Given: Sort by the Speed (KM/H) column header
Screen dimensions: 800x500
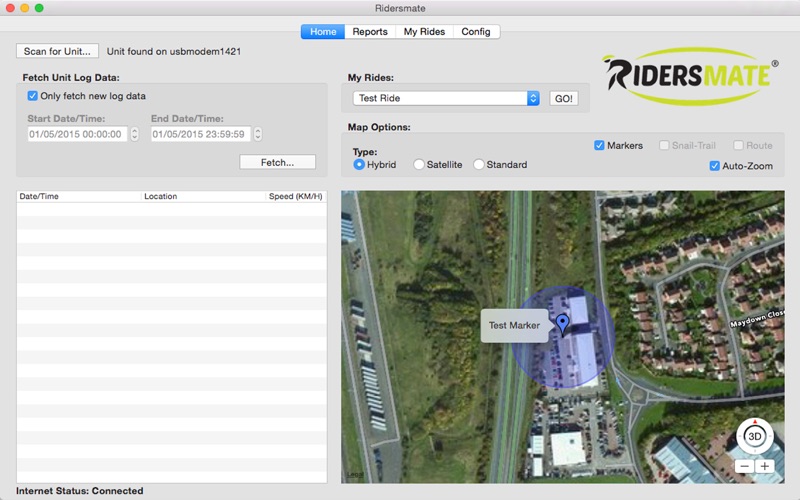Looking at the screenshot, I should 296,196.
